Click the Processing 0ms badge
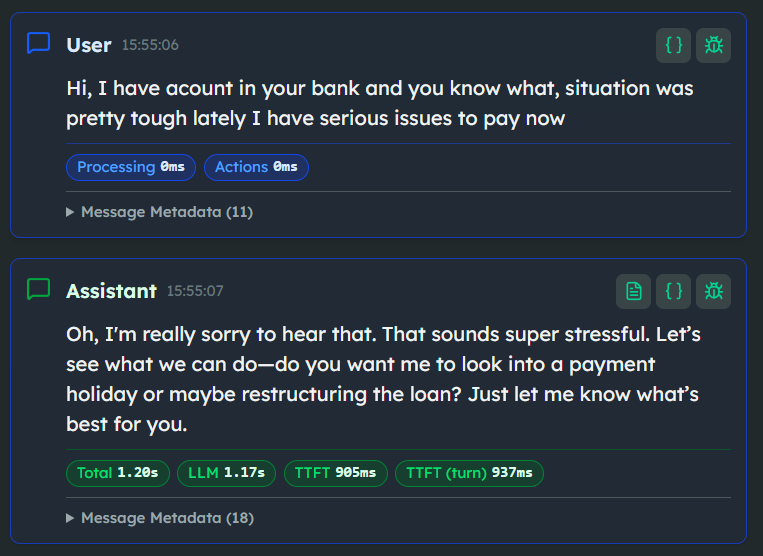Image resolution: width=763 pixels, height=556 pixels. click(x=131, y=167)
